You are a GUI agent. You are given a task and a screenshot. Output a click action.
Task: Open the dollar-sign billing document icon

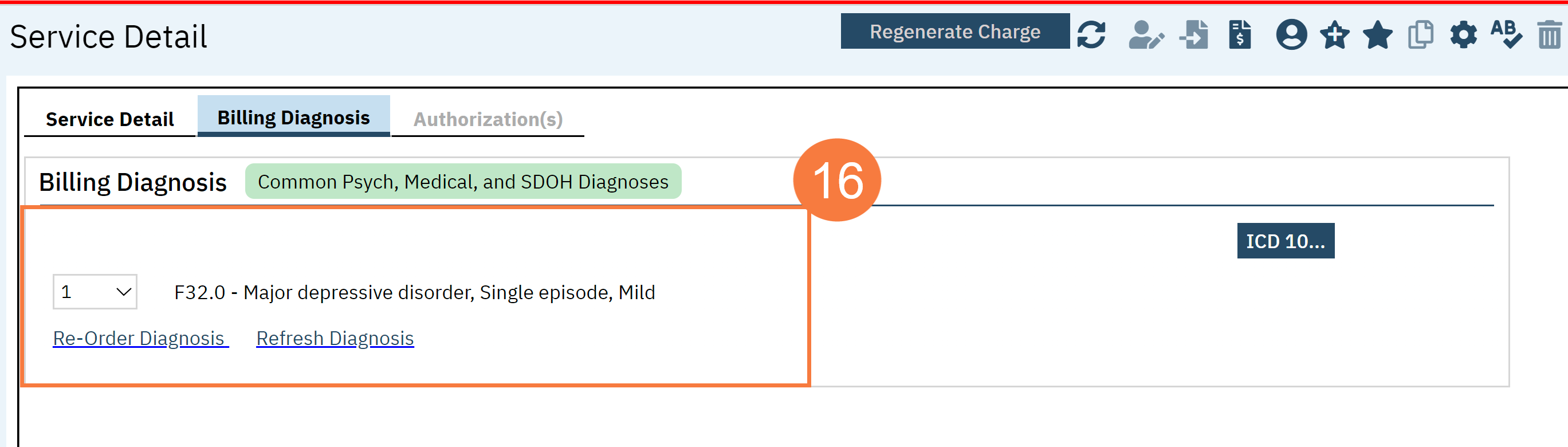click(1240, 34)
